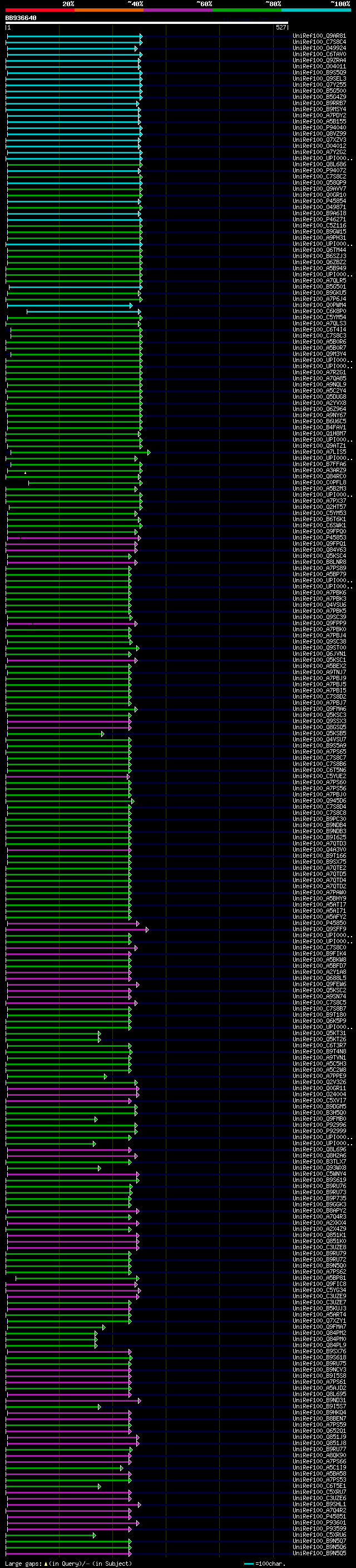Select hit UniRef100_Q58QP9
This screenshot has height=1568, width=356.
(x=319, y=182)
